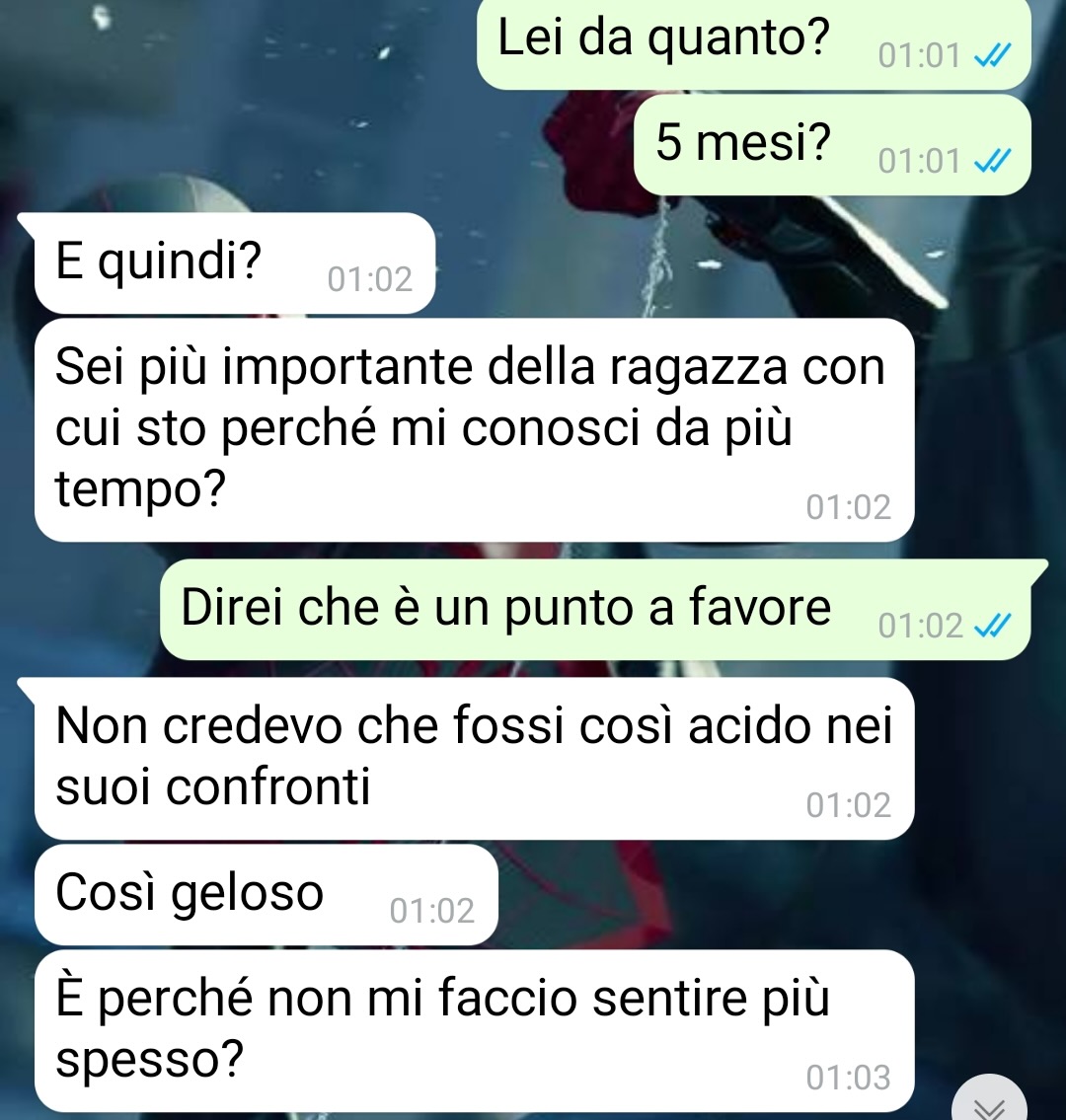Tap the 01:02 timestamp beside "Così geloso"
The image size is (1066, 1120).
pyautogui.click(x=431, y=912)
